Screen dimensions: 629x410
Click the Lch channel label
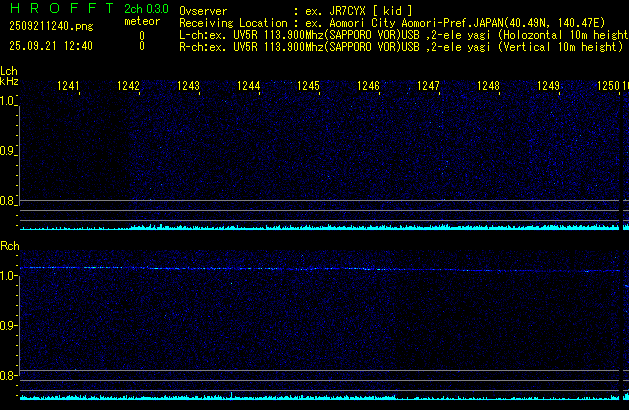[9, 72]
